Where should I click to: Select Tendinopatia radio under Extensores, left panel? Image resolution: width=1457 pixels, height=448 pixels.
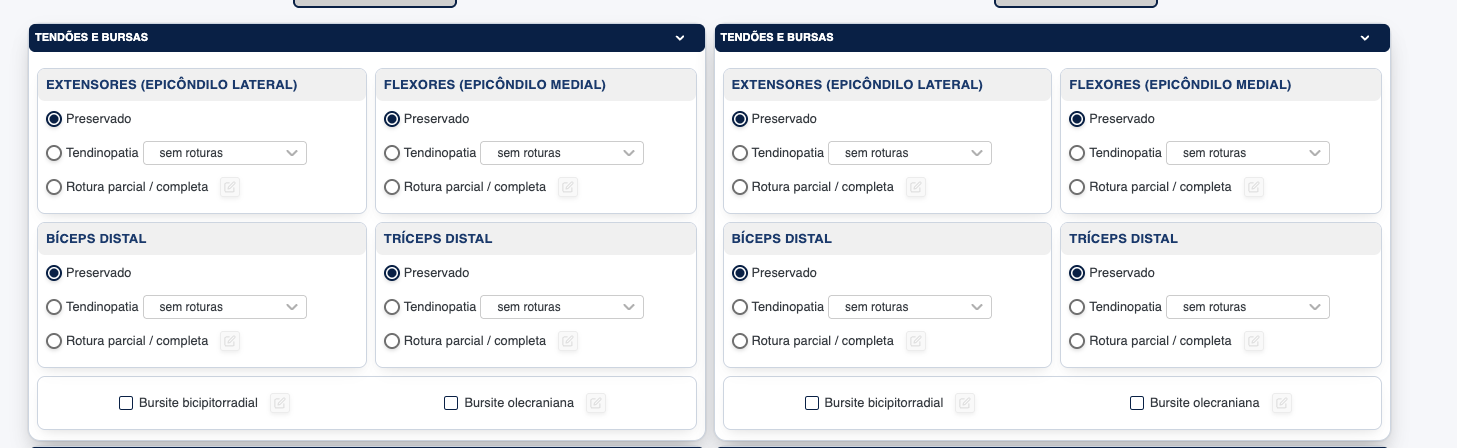(54, 153)
